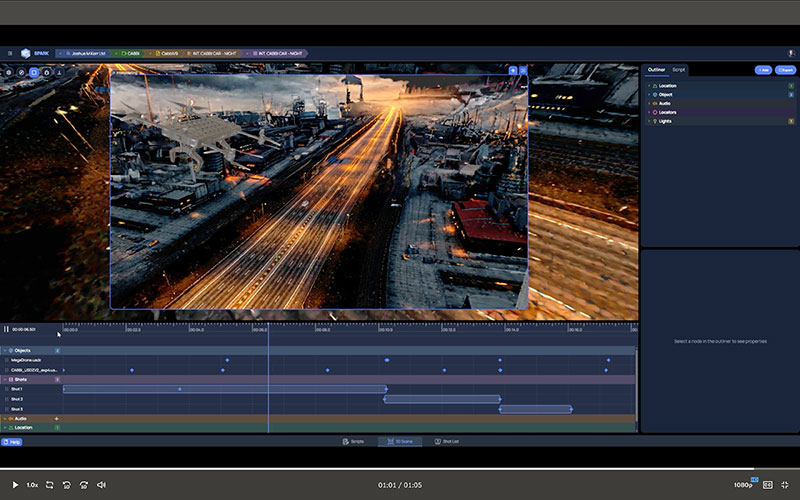Click the pink Locators icon in the Outliner
This screenshot has height=500, width=800.
click(x=655, y=112)
